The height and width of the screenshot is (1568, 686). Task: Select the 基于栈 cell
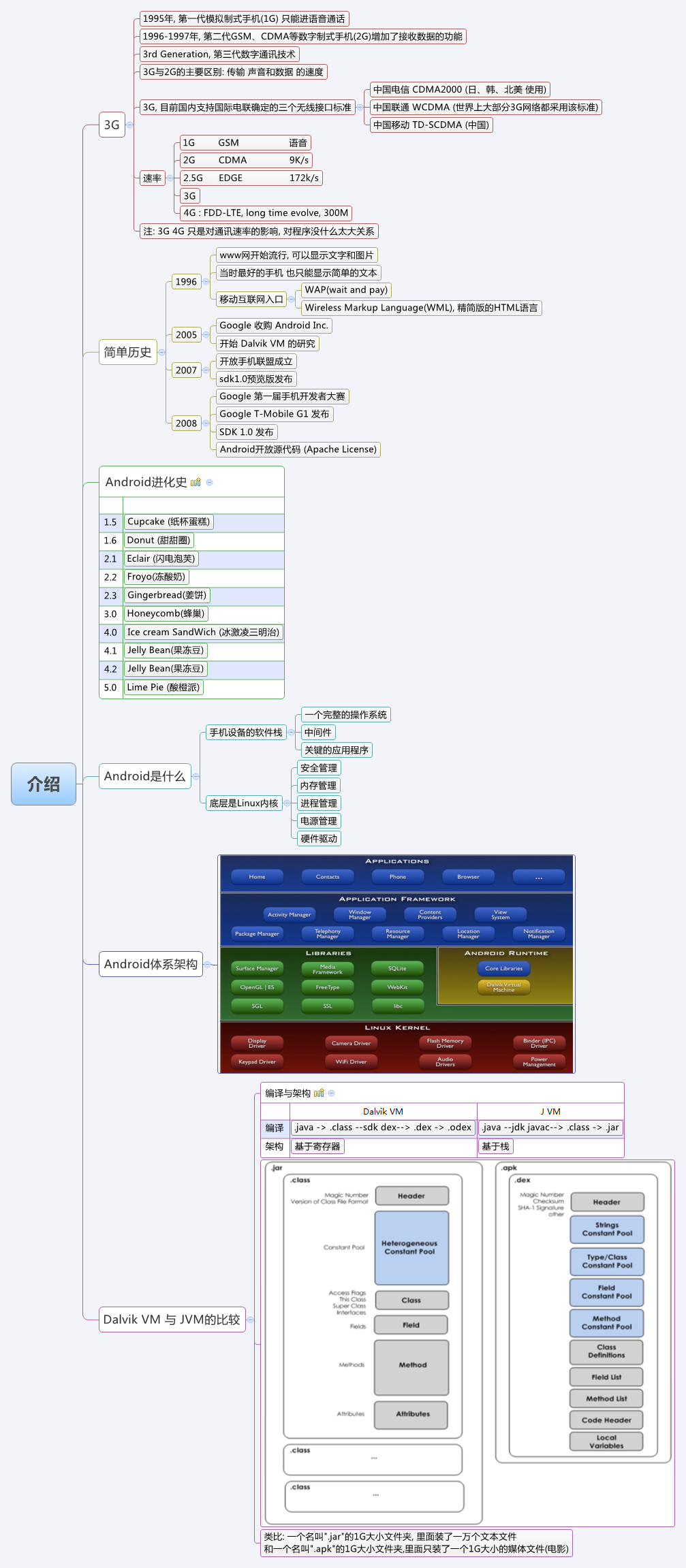pyautogui.click(x=495, y=1146)
